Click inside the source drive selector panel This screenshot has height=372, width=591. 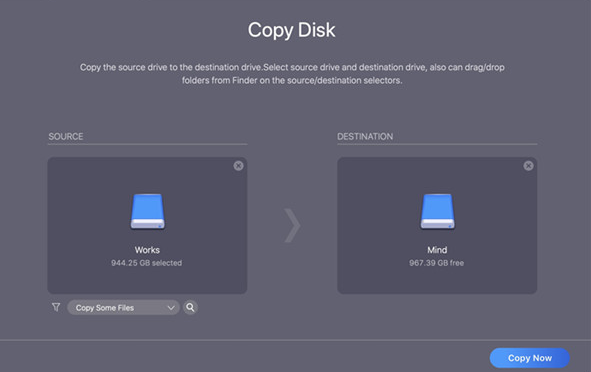click(x=147, y=225)
